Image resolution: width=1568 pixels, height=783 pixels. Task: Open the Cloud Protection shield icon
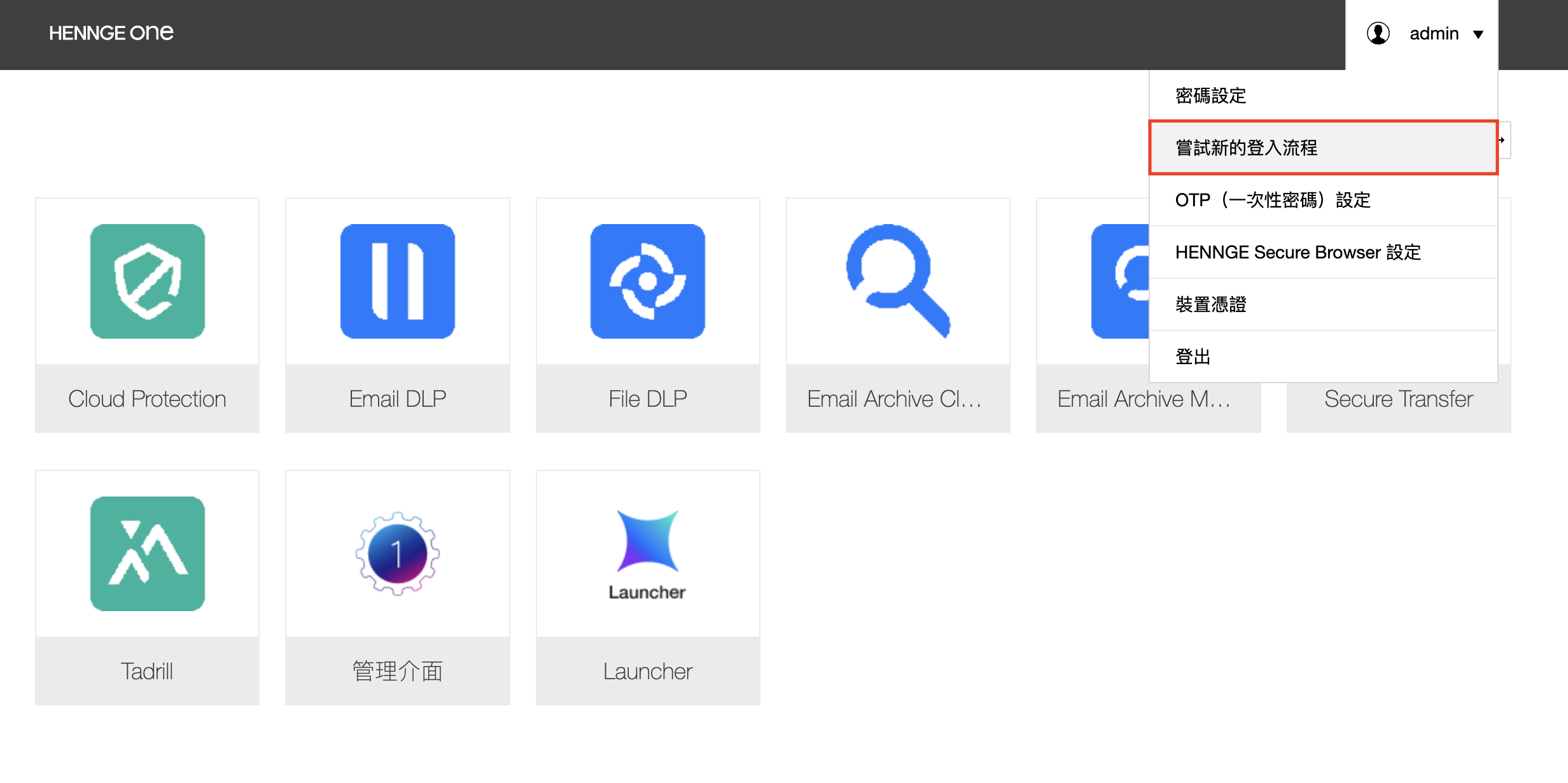147,281
